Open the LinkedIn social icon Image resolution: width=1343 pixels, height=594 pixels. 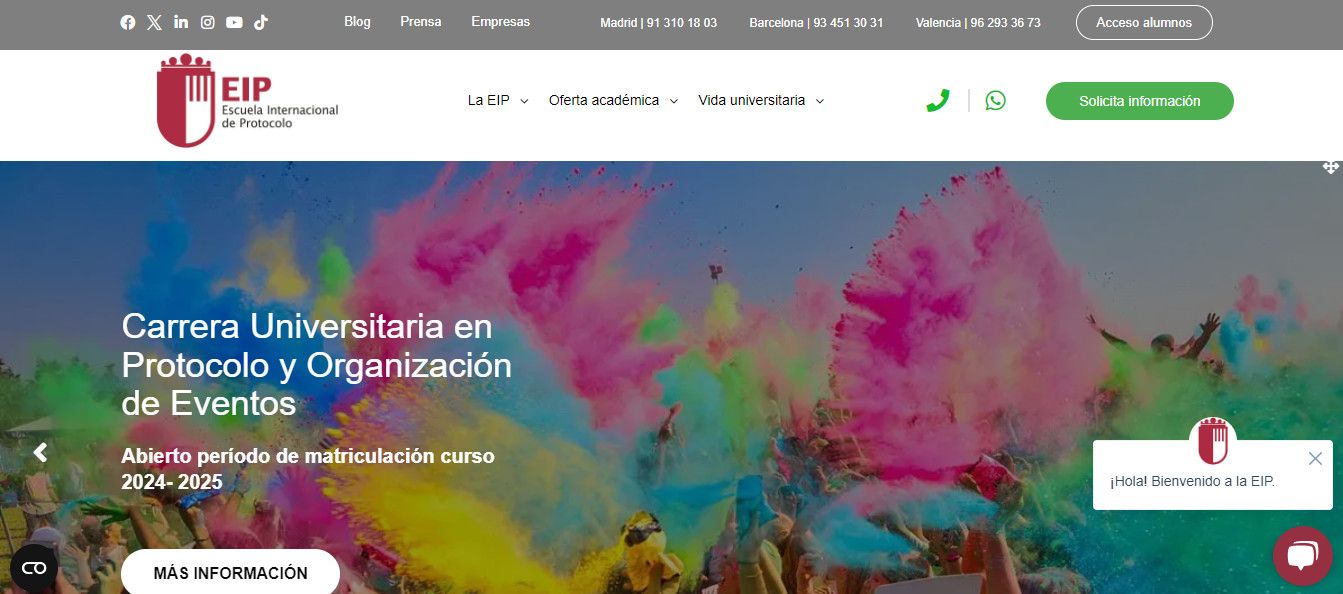(181, 22)
